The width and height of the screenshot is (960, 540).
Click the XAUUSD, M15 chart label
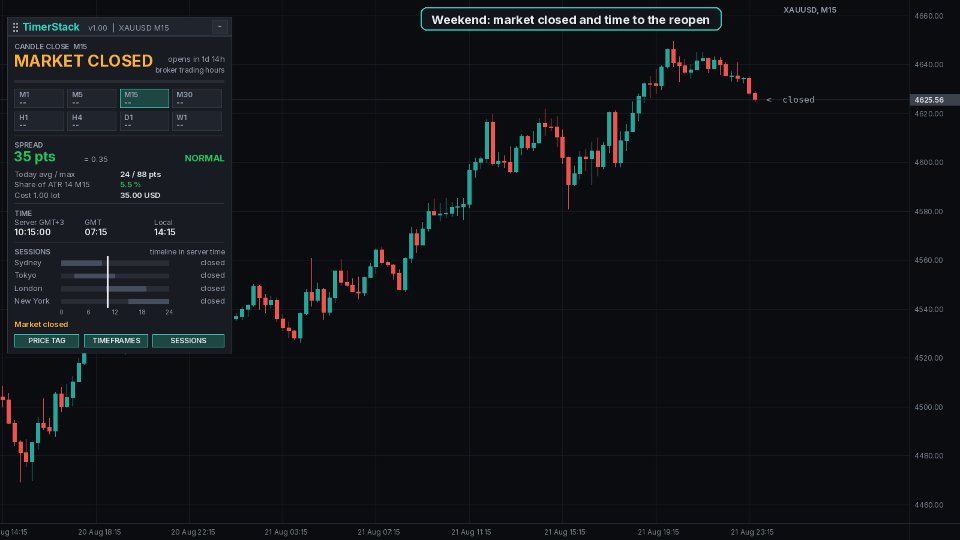coord(810,10)
